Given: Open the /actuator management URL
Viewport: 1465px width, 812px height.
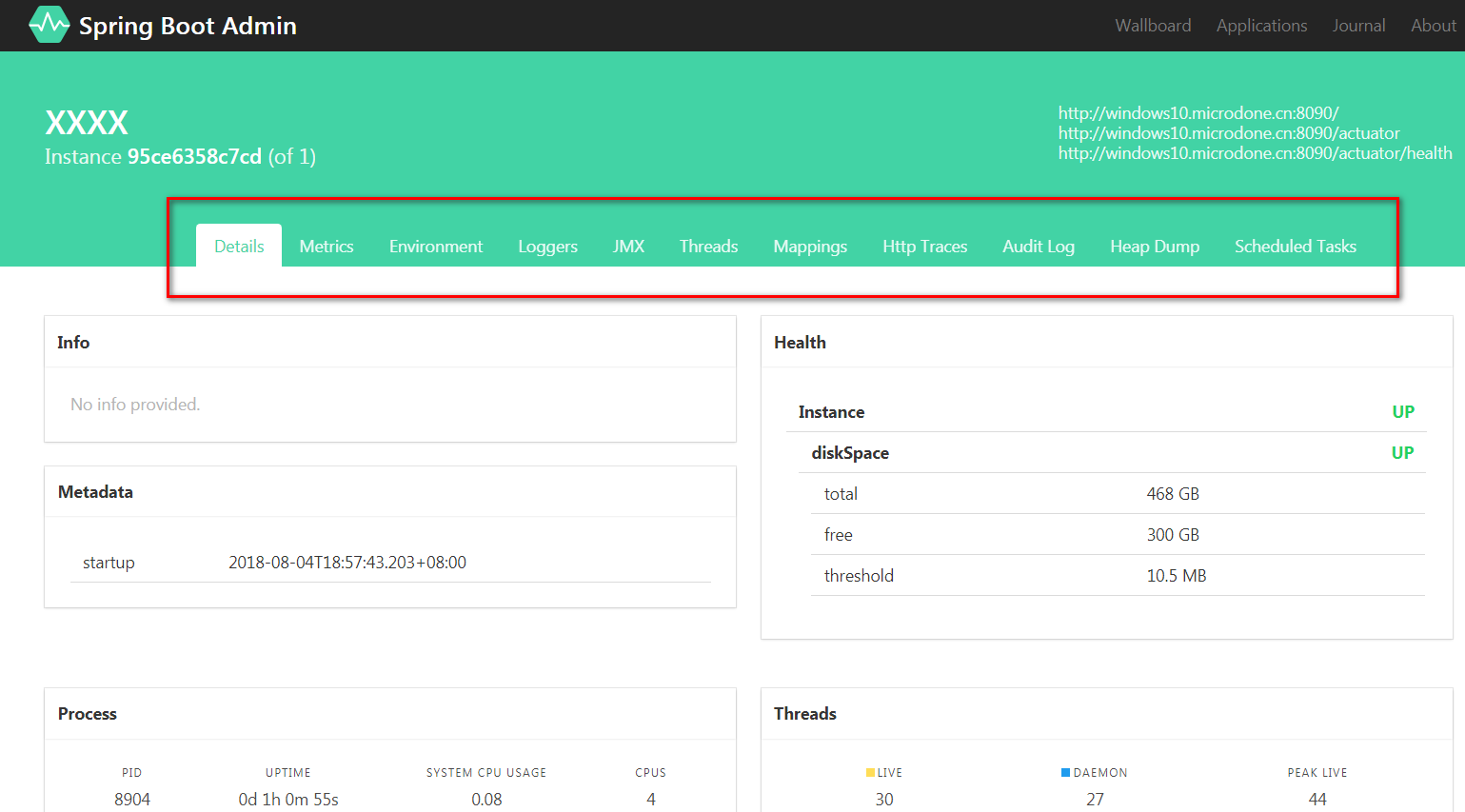Looking at the screenshot, I should click(x=1229, y=132).
